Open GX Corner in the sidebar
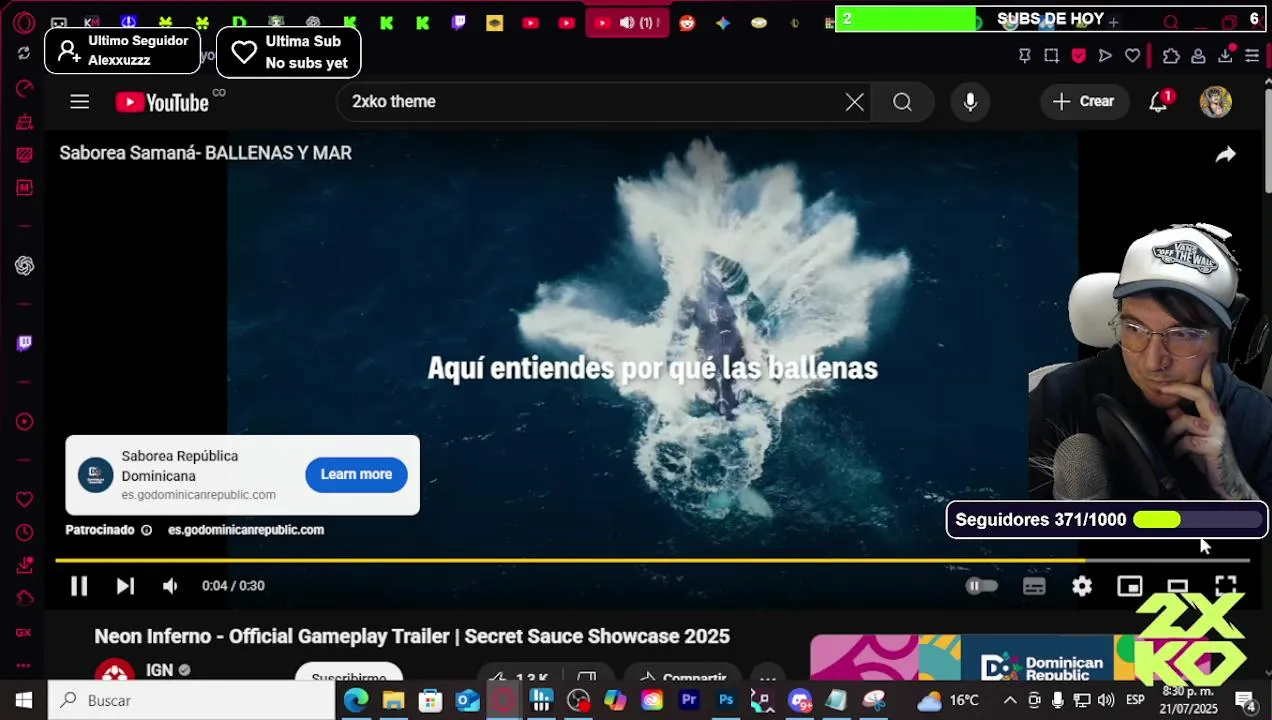 tap(24, 633)
